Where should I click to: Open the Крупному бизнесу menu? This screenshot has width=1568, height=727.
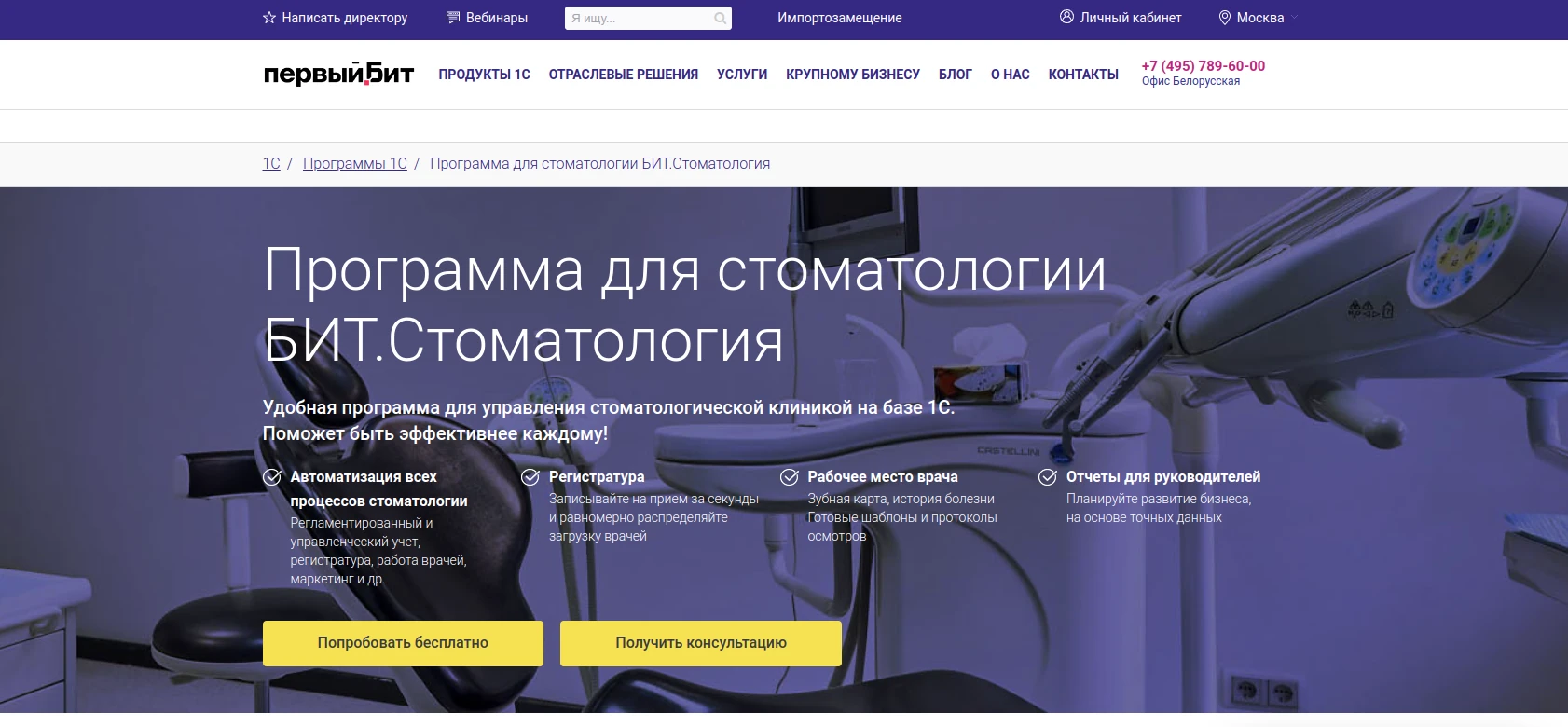coord(853,75)
